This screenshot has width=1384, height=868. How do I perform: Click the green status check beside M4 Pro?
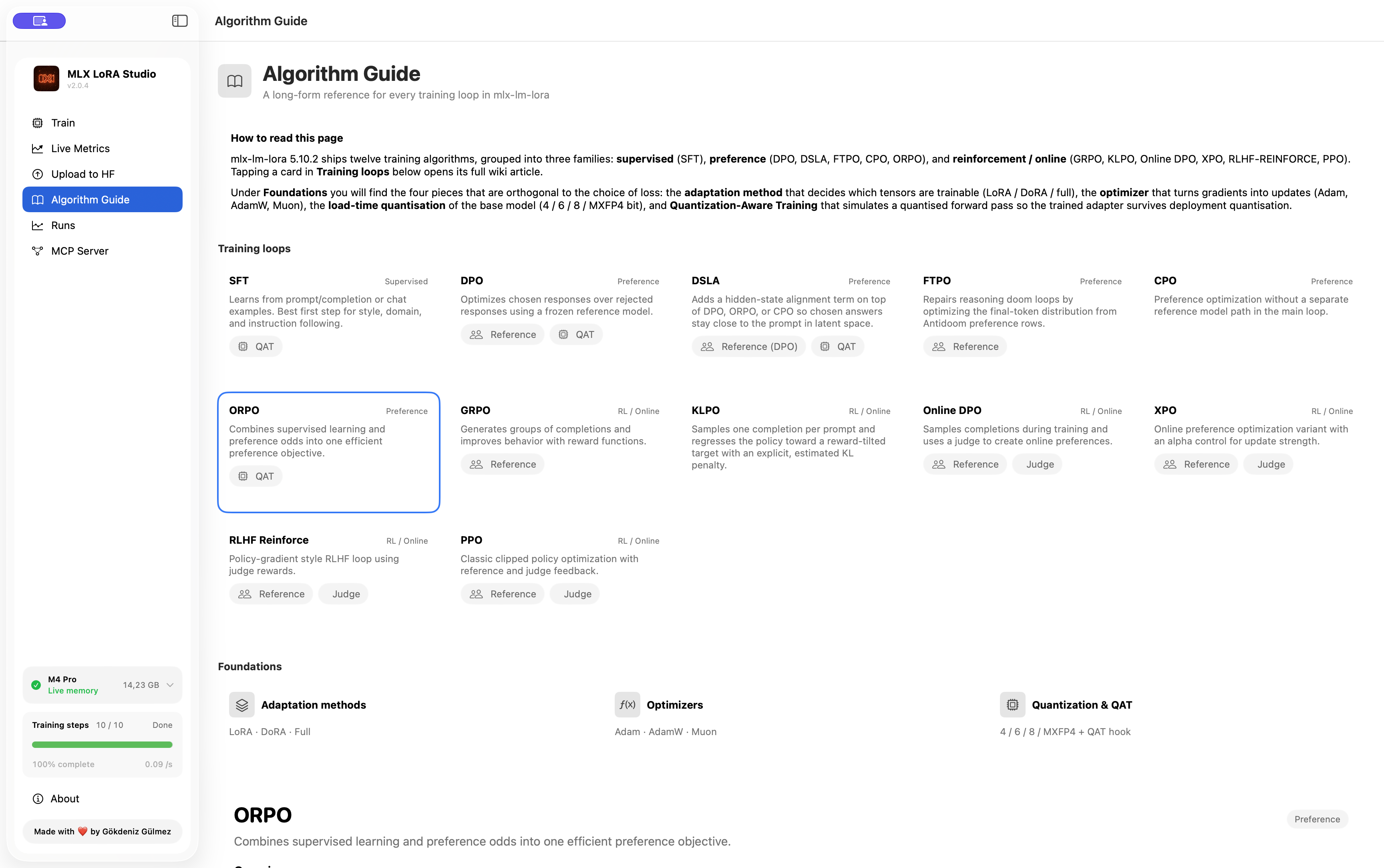tap(36, 685)
